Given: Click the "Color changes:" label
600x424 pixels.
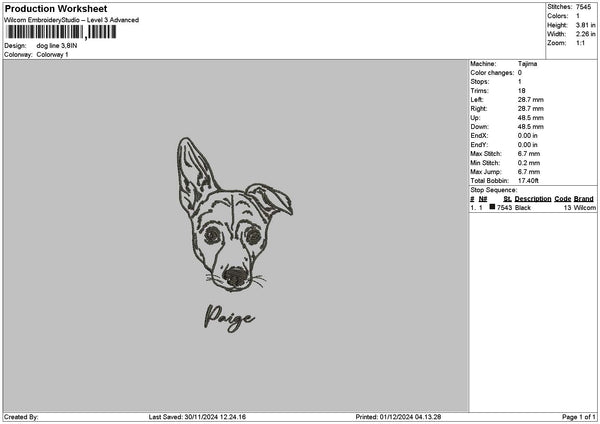Looking at the screenshot, I should (x=492, y=73).
